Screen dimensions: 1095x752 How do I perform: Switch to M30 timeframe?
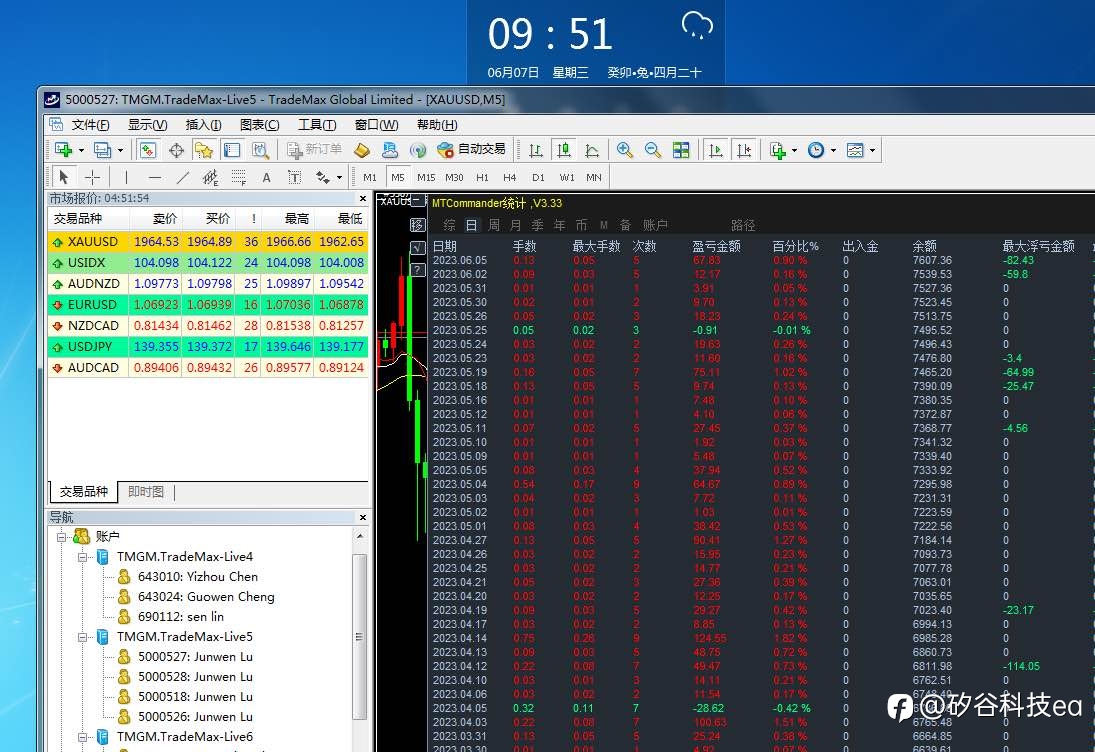point(454,177)
